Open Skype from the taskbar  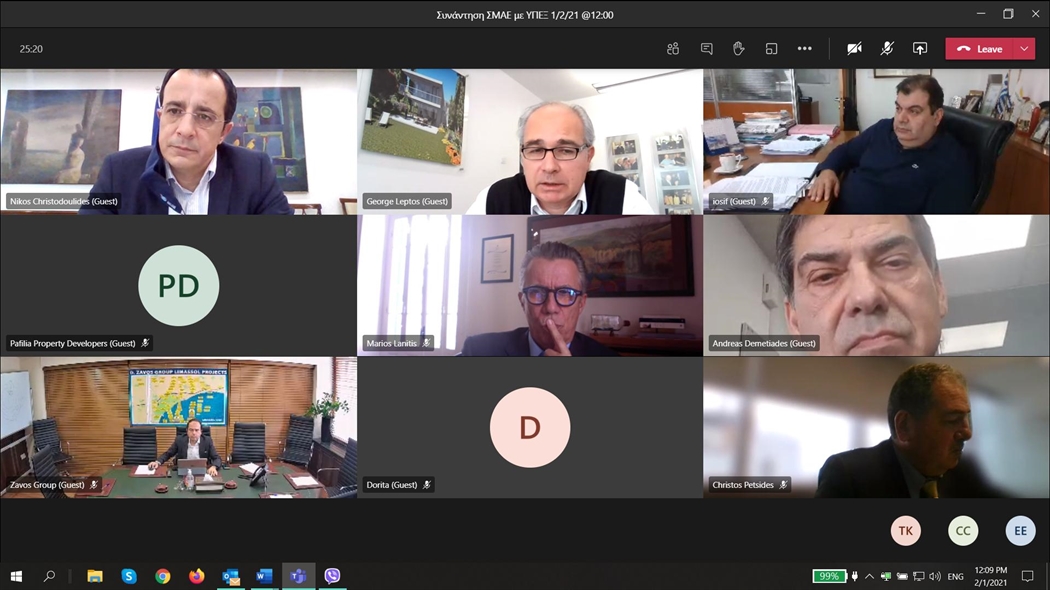pos(129,576)
